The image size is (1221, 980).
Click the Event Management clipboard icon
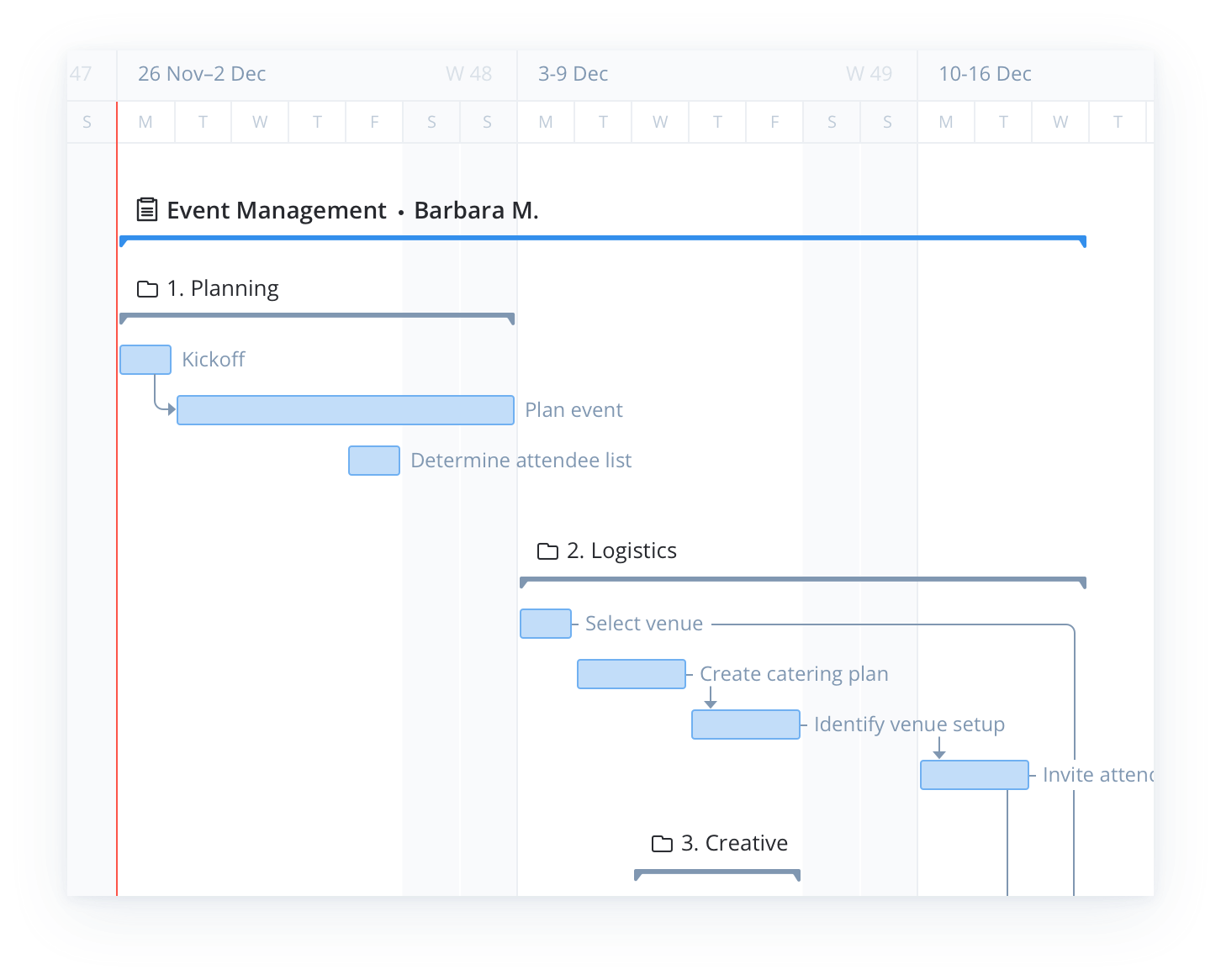coord(146,209)
